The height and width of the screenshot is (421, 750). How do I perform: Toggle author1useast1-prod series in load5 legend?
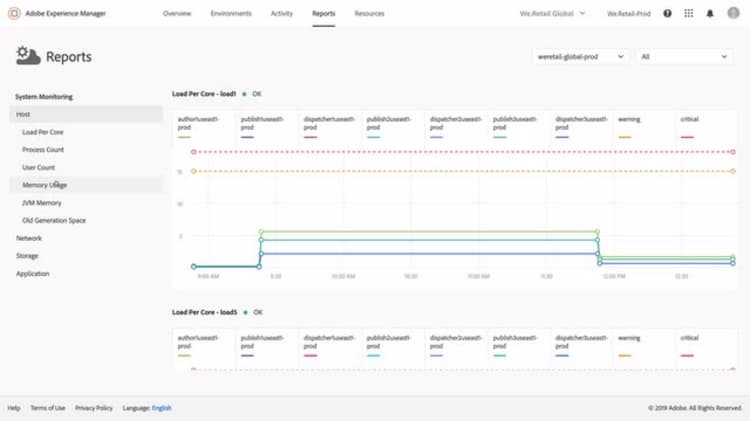(203, 346)
